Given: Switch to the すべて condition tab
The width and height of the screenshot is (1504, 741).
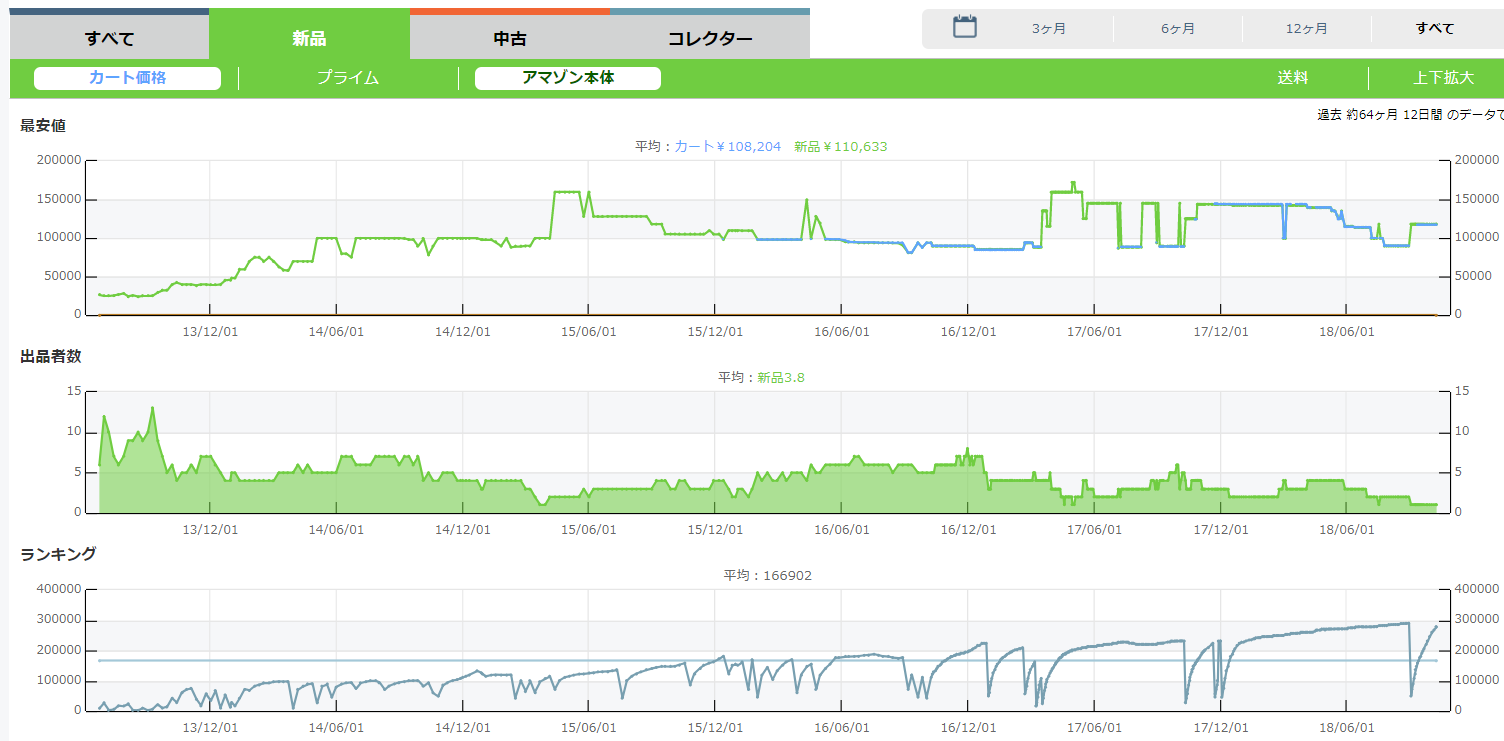Looking at the screenshot, I should (x=109, y=39).
